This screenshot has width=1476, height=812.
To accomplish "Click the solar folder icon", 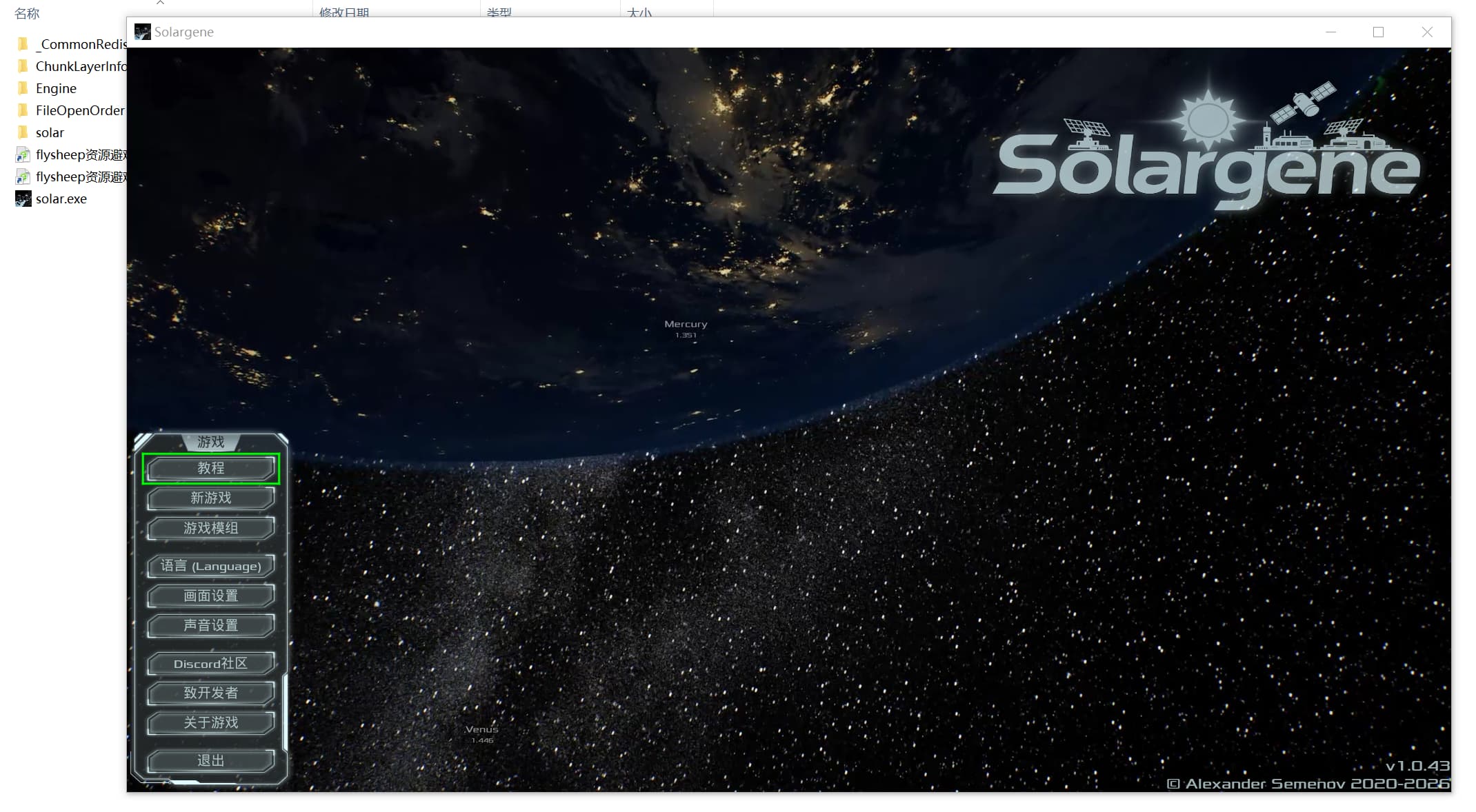I will [x=23, y=132].
